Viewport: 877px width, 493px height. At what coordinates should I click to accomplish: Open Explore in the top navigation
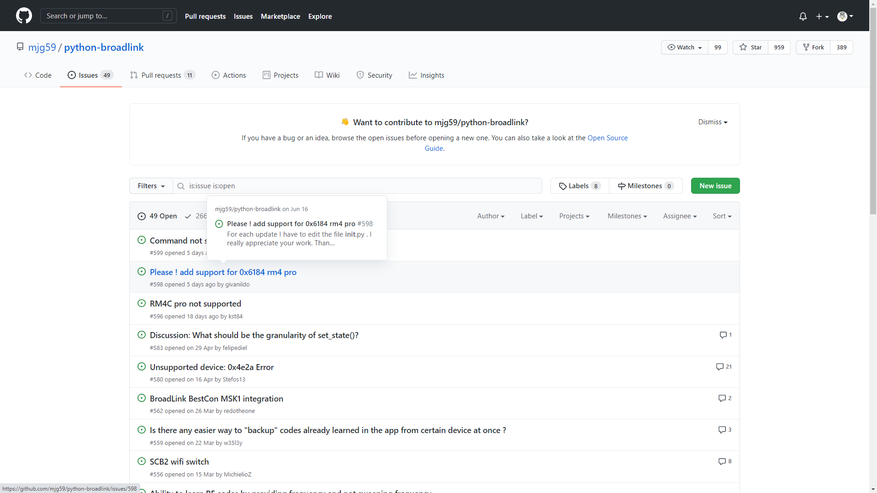320,16
